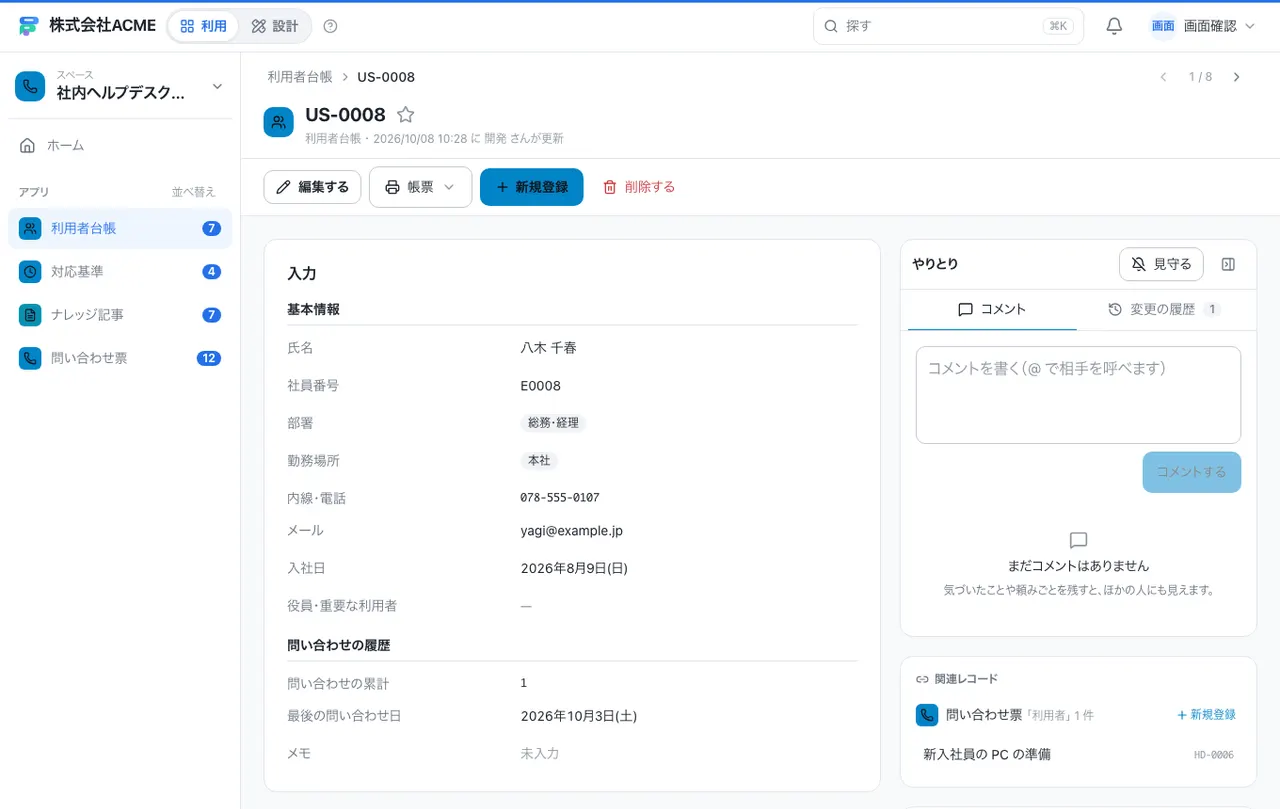The height and width of the screenshot is (809, 1280).
Task: Click the email yagi@example.jp
Action: [571, 531]
